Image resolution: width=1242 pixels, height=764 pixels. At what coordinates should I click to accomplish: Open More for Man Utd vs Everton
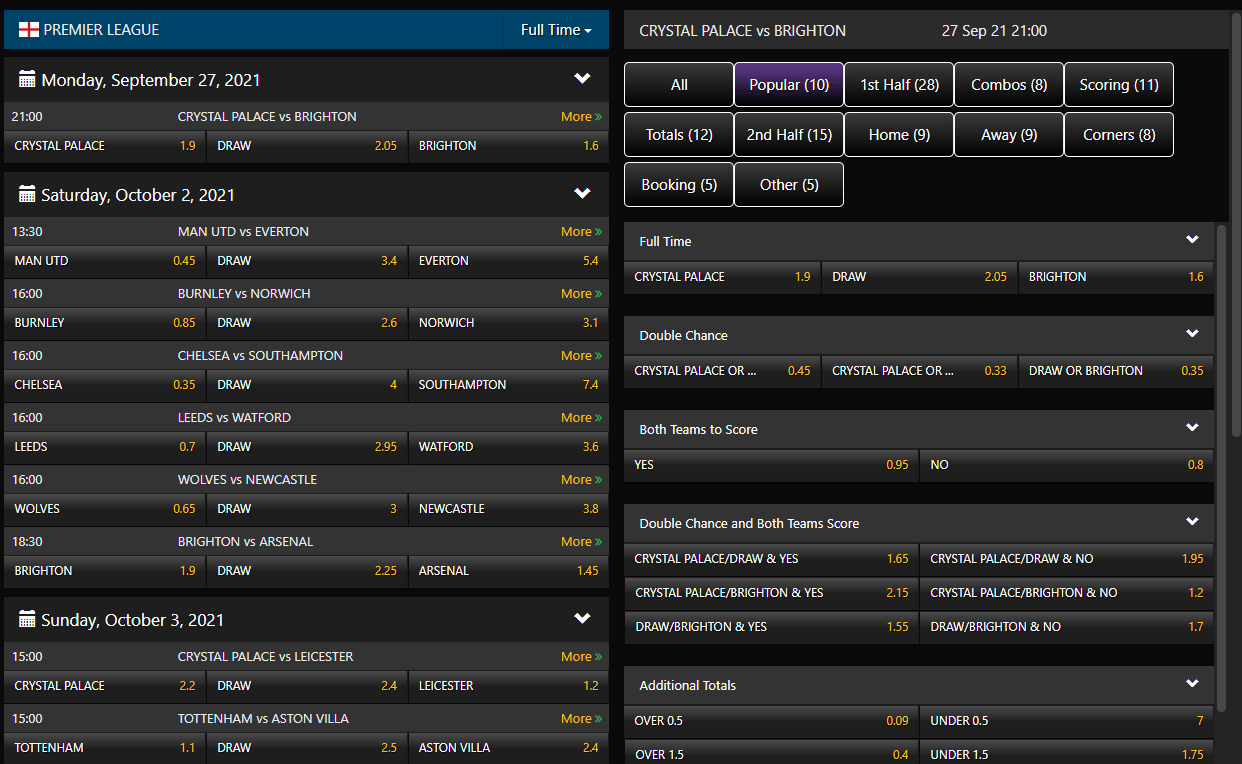581,232
